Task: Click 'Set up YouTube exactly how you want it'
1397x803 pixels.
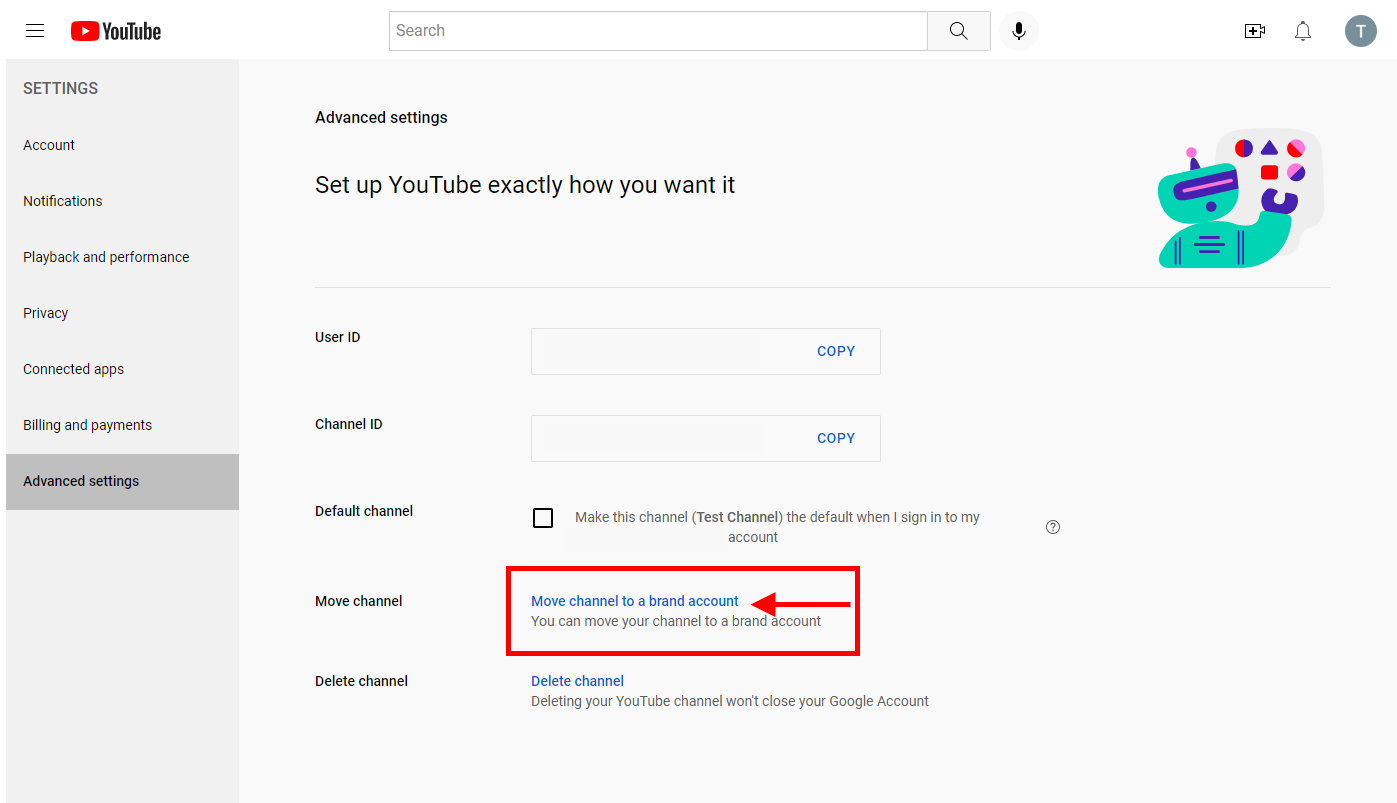Action: click(525, 185)
